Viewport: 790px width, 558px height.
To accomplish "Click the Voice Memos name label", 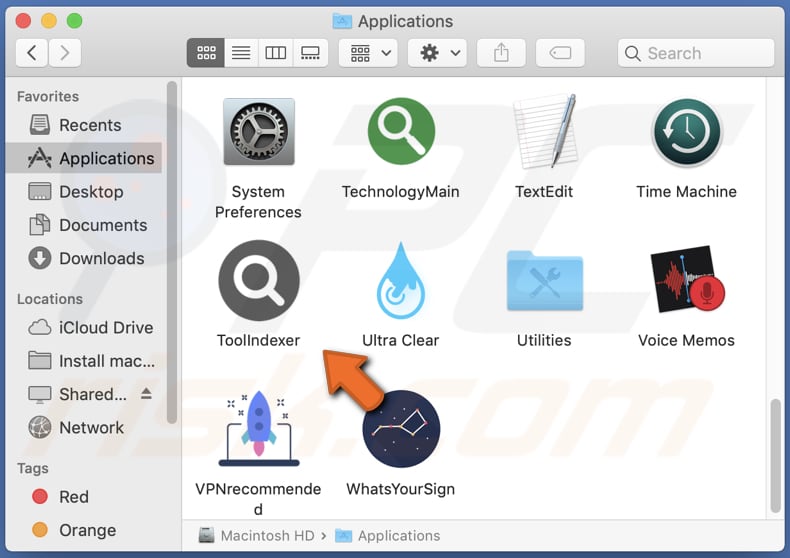I will pyautogui.click(x=686, y=340).
